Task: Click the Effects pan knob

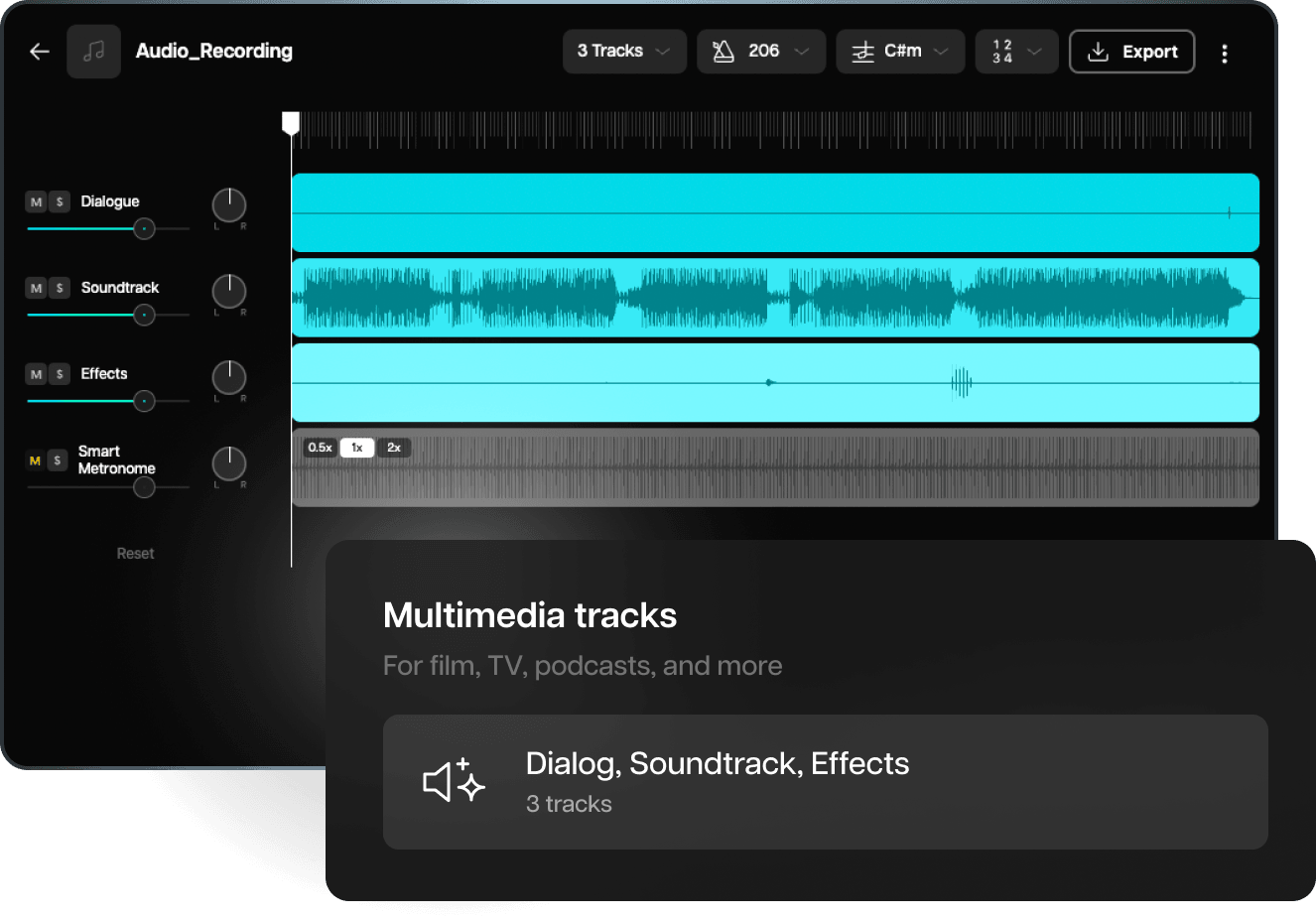Action: 229,378
